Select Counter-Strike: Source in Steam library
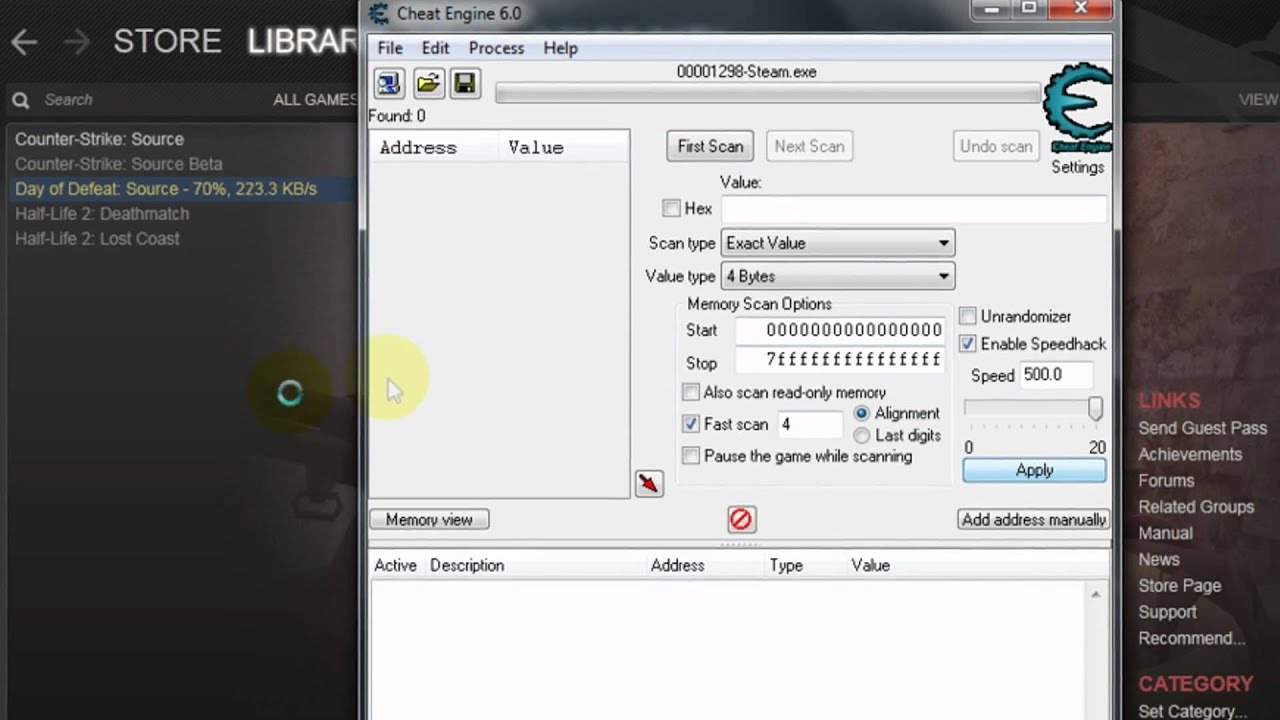This screenshot has width=1280, height=720. [x=99, y=139]
